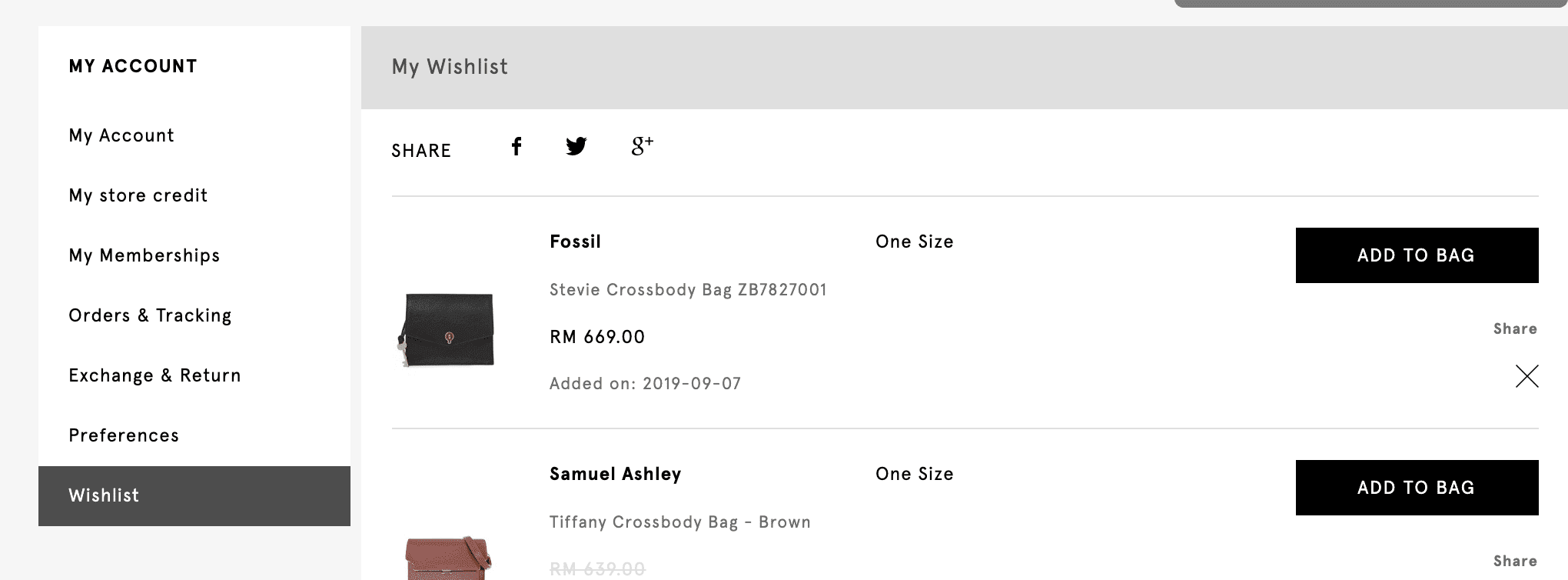Open brown Tiffany crossbody bag thumbnail
The width and height of the screenshot is (1568, 580).
(448, 558)
